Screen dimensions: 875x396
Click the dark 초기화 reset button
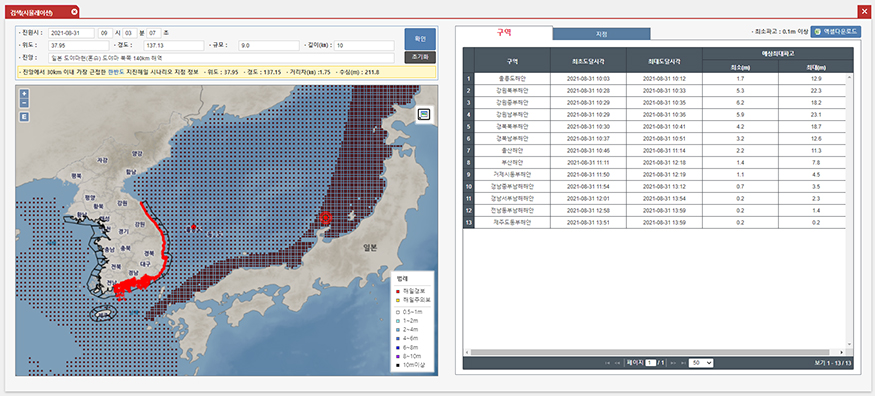click(x=420, y=57)
